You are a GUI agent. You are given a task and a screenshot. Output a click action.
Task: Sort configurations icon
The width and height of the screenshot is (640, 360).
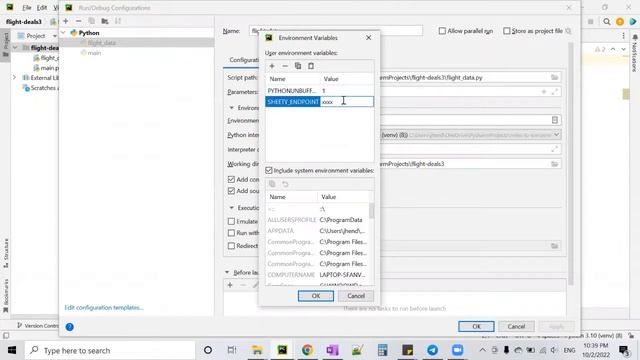[x=118, y=21]
